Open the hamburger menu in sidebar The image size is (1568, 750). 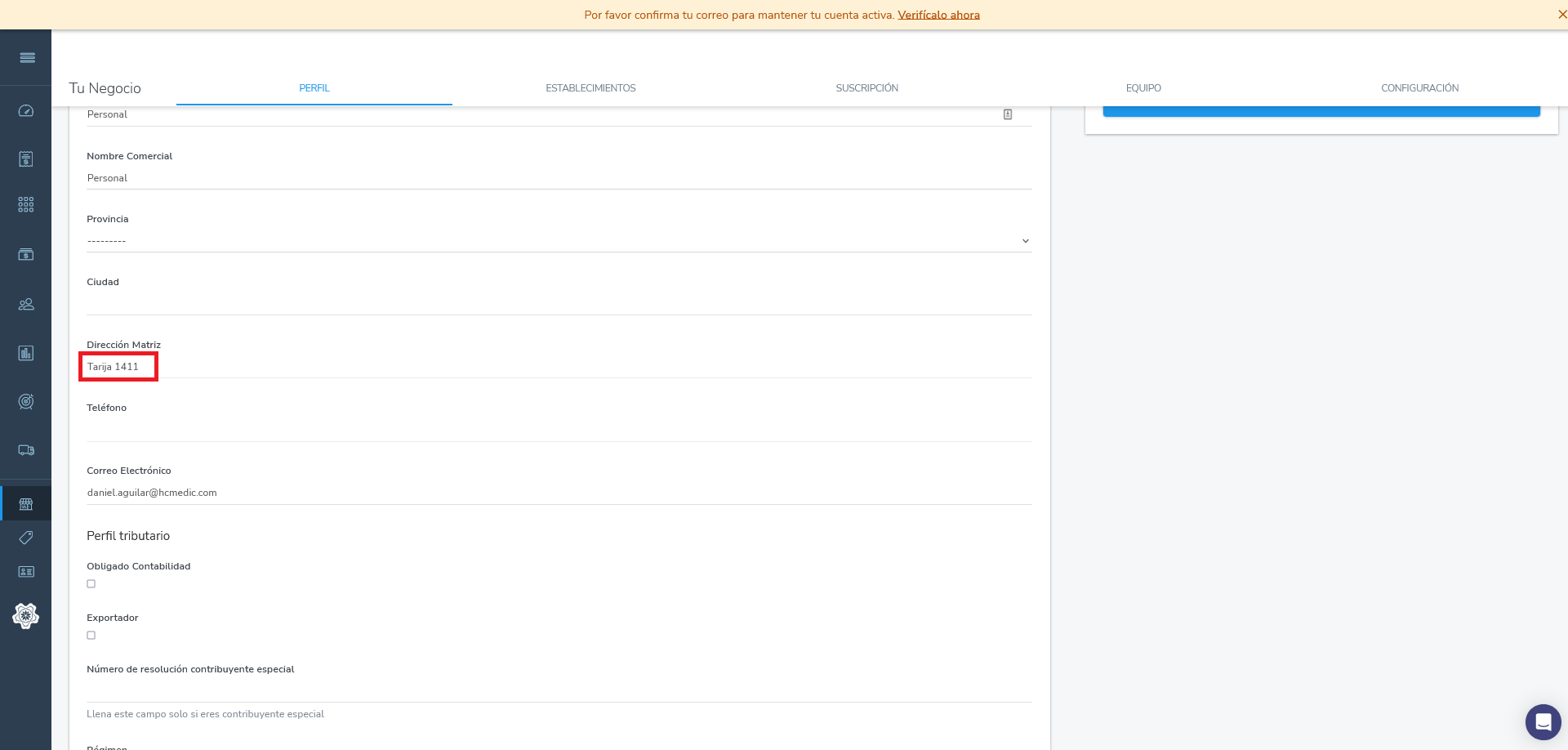pos(27,57)
